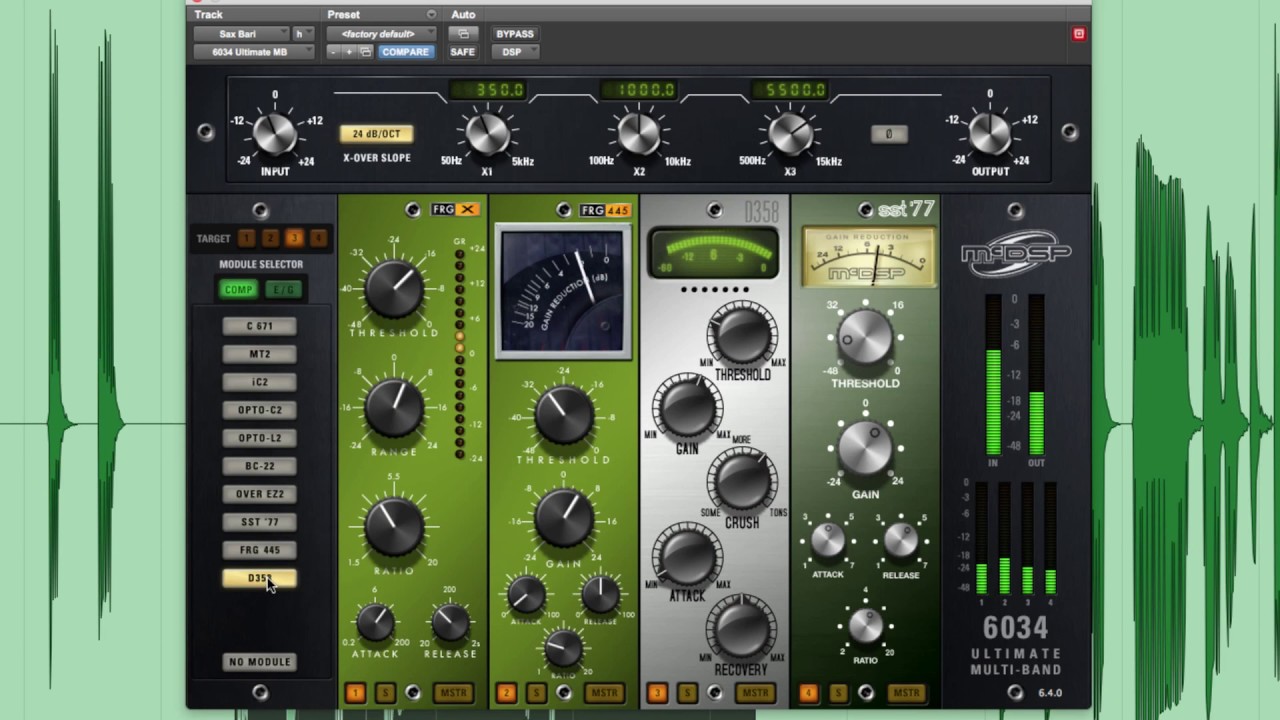Click the copy settings icon beside COMPARE
The image size is (1280, 720).
click(x=366, y=52)
